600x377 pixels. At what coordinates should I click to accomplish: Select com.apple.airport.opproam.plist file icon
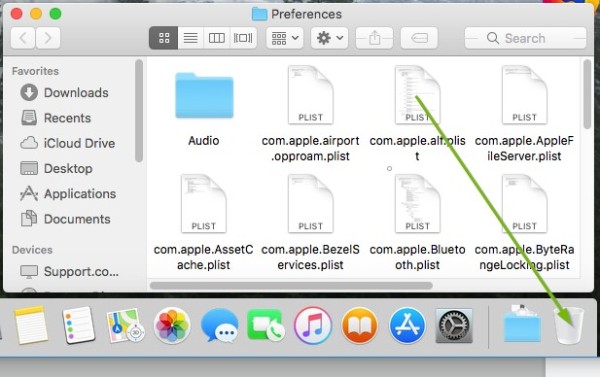[310, 95]
